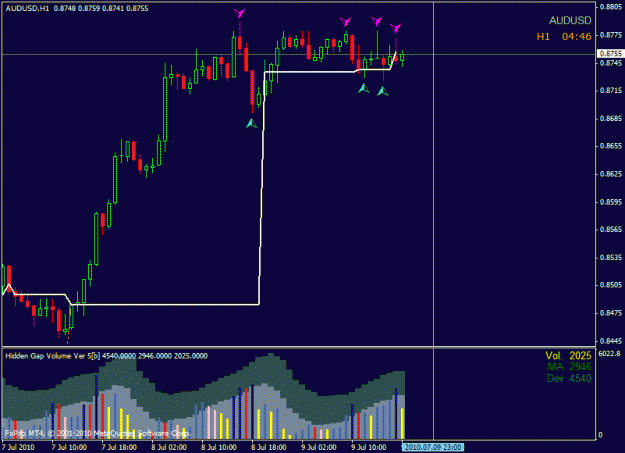The image size is (625, 453).
Task: Click the Dev 4540 readout
Action: click(569, 378)
